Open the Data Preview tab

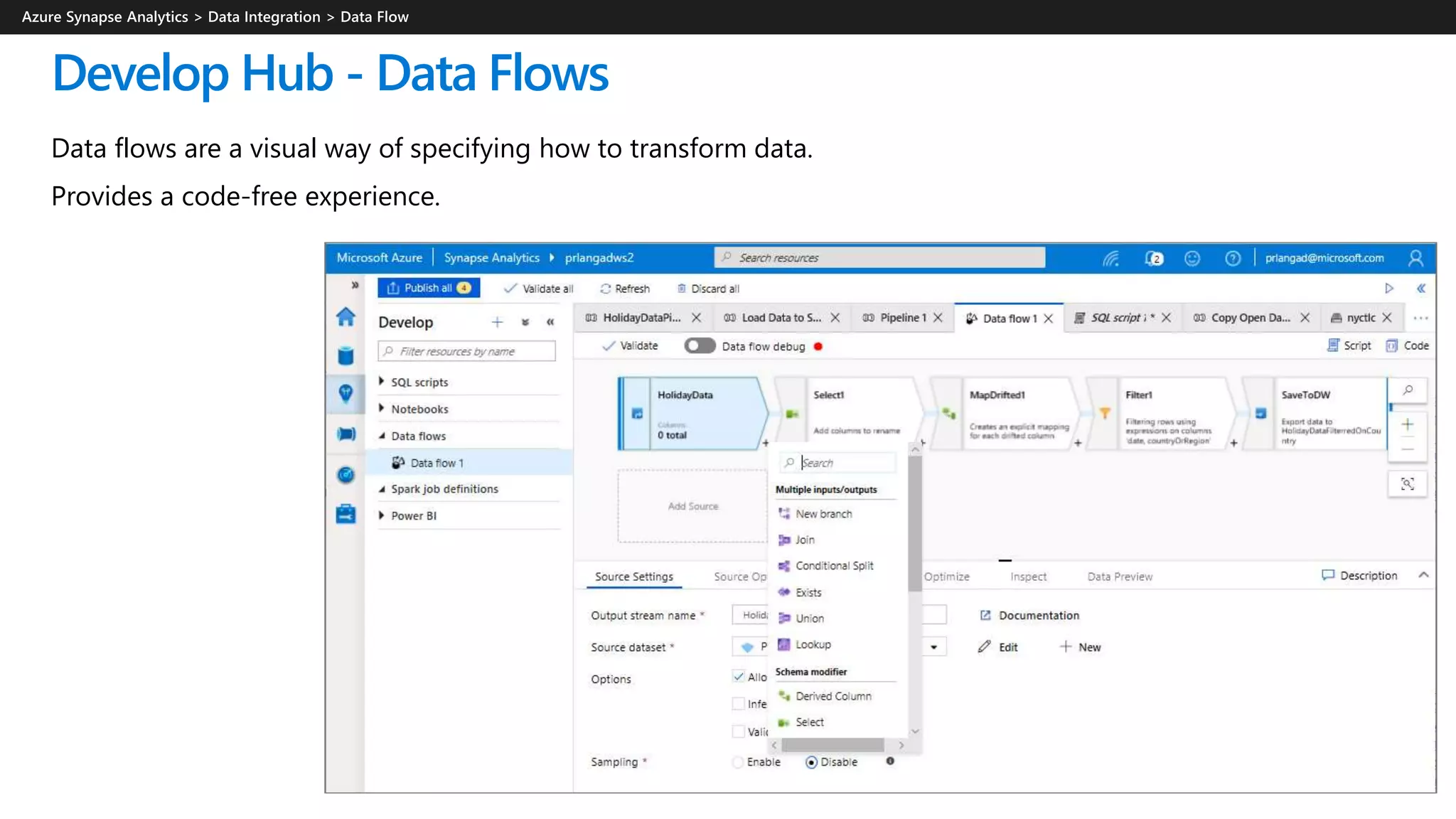(x=1120, y=577)
